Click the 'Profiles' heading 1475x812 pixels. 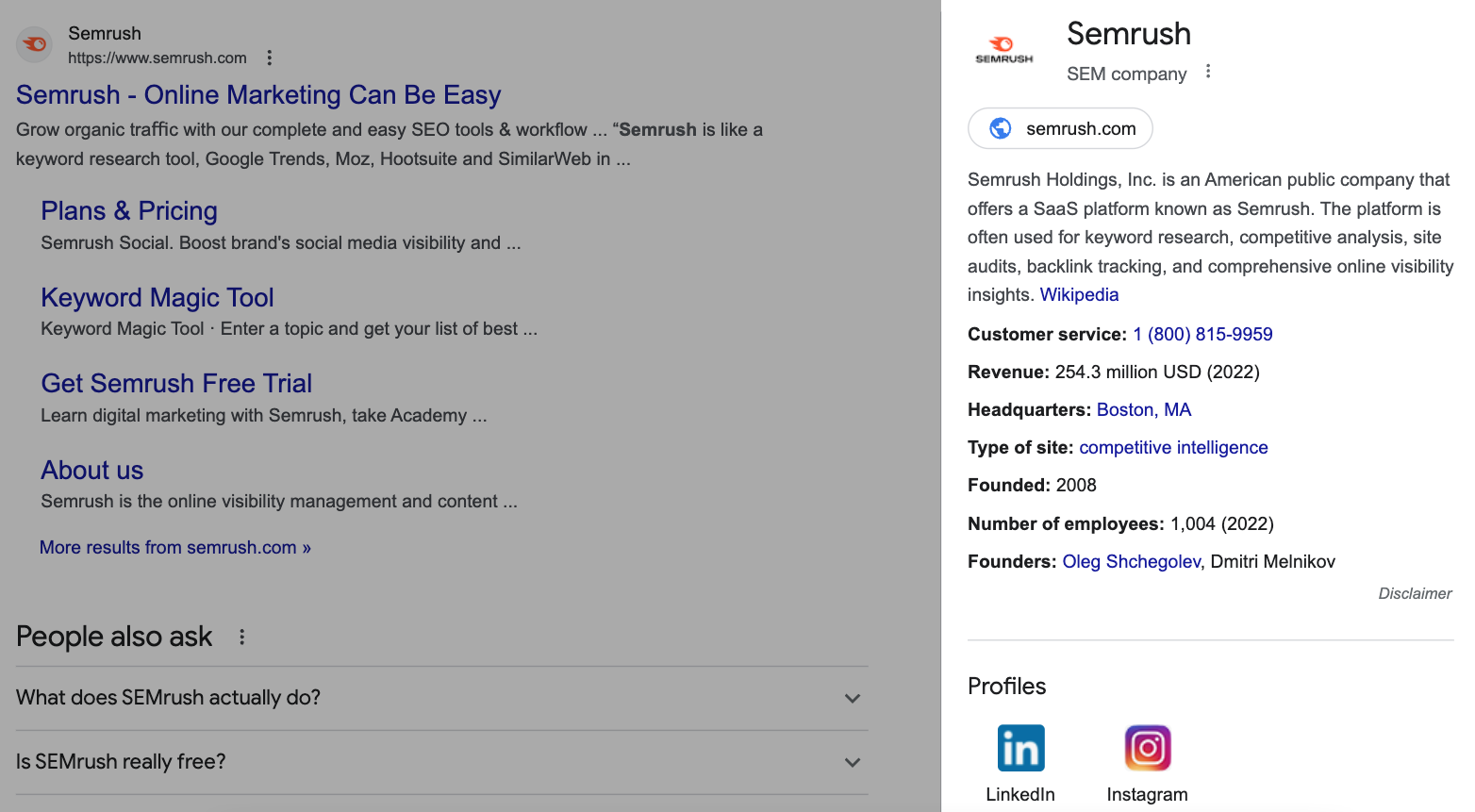point(1006,687)
